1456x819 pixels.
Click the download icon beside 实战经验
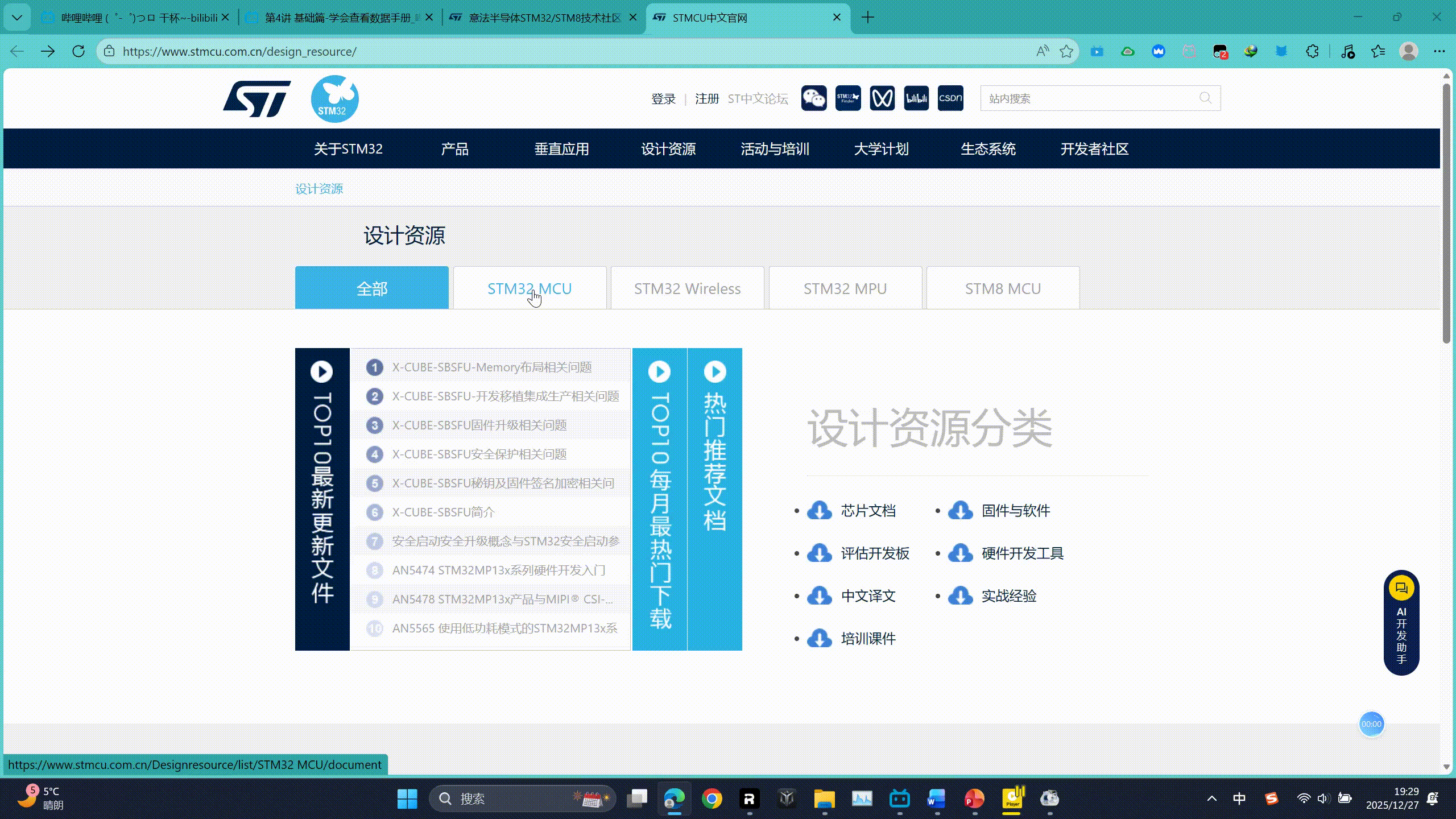click(x=961, y=596)
